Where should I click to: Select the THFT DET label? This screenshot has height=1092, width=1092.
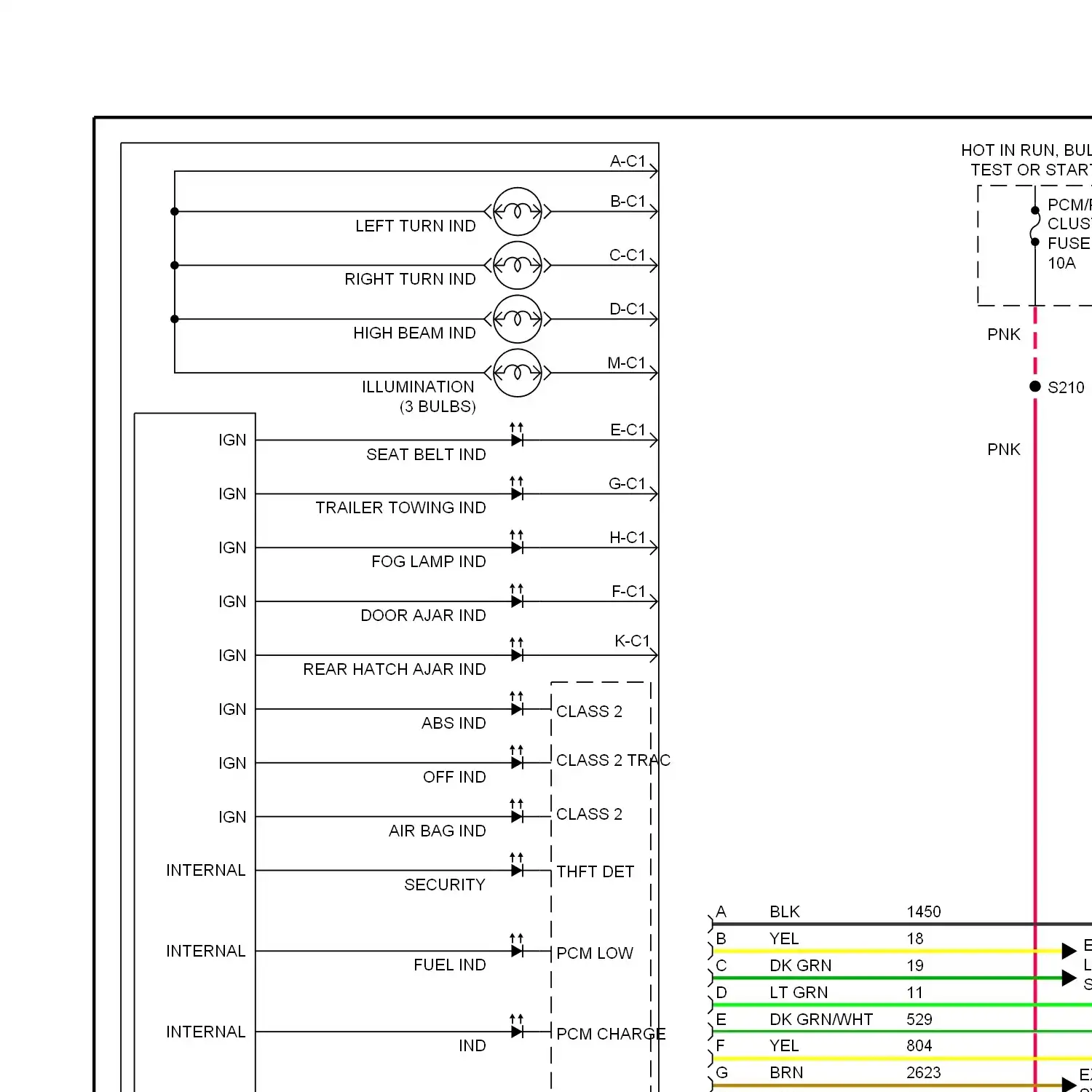[595, 871]
